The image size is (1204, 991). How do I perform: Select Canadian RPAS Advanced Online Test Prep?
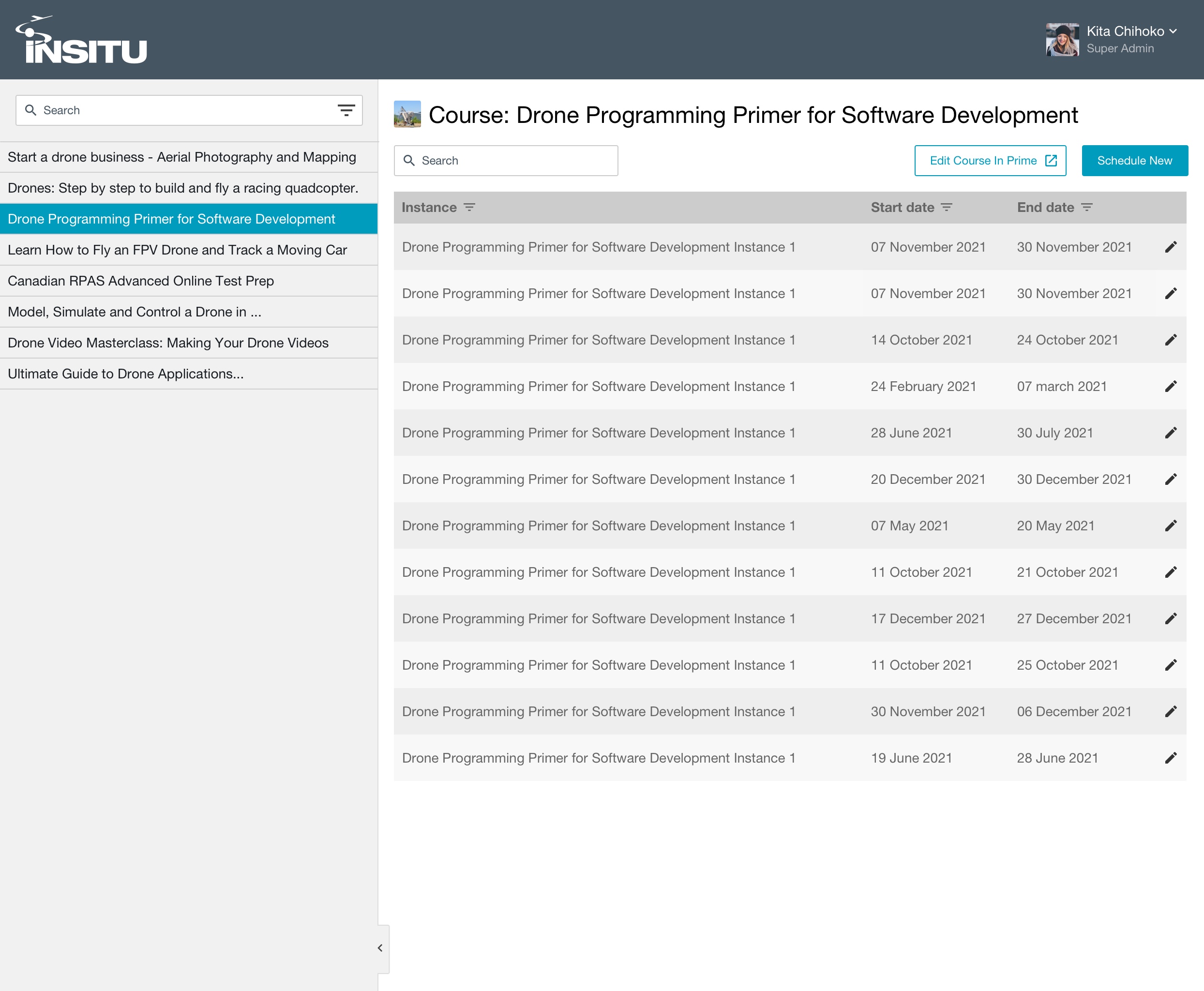coord(188,281)
